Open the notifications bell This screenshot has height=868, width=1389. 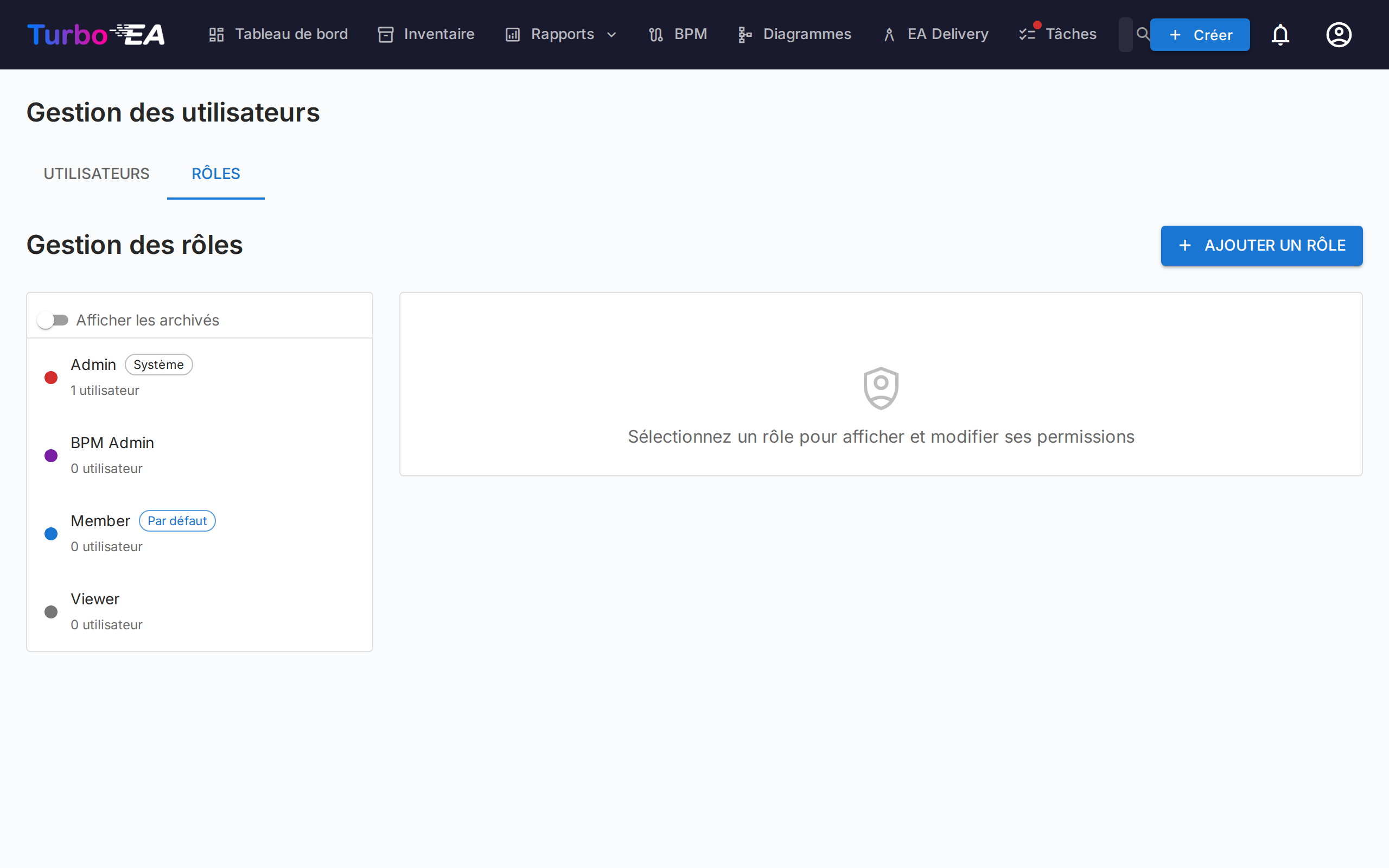pos(1280,34)
